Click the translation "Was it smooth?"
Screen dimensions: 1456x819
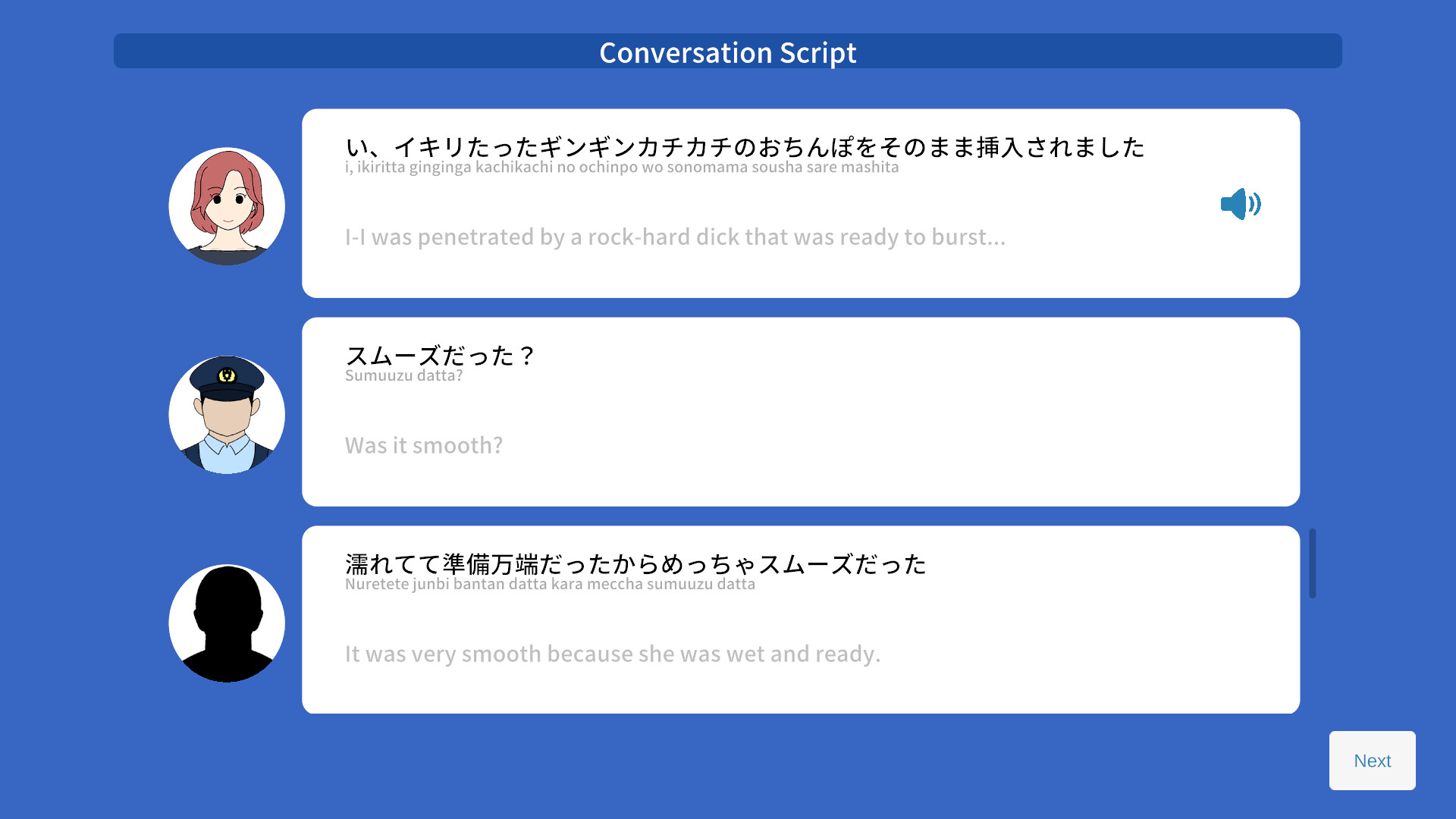(x=424, y=445)
